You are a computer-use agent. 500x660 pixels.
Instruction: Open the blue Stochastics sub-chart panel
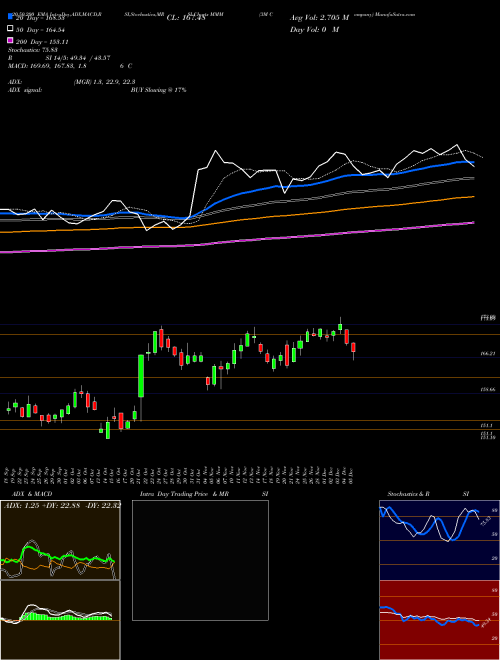tap(439, 540)
